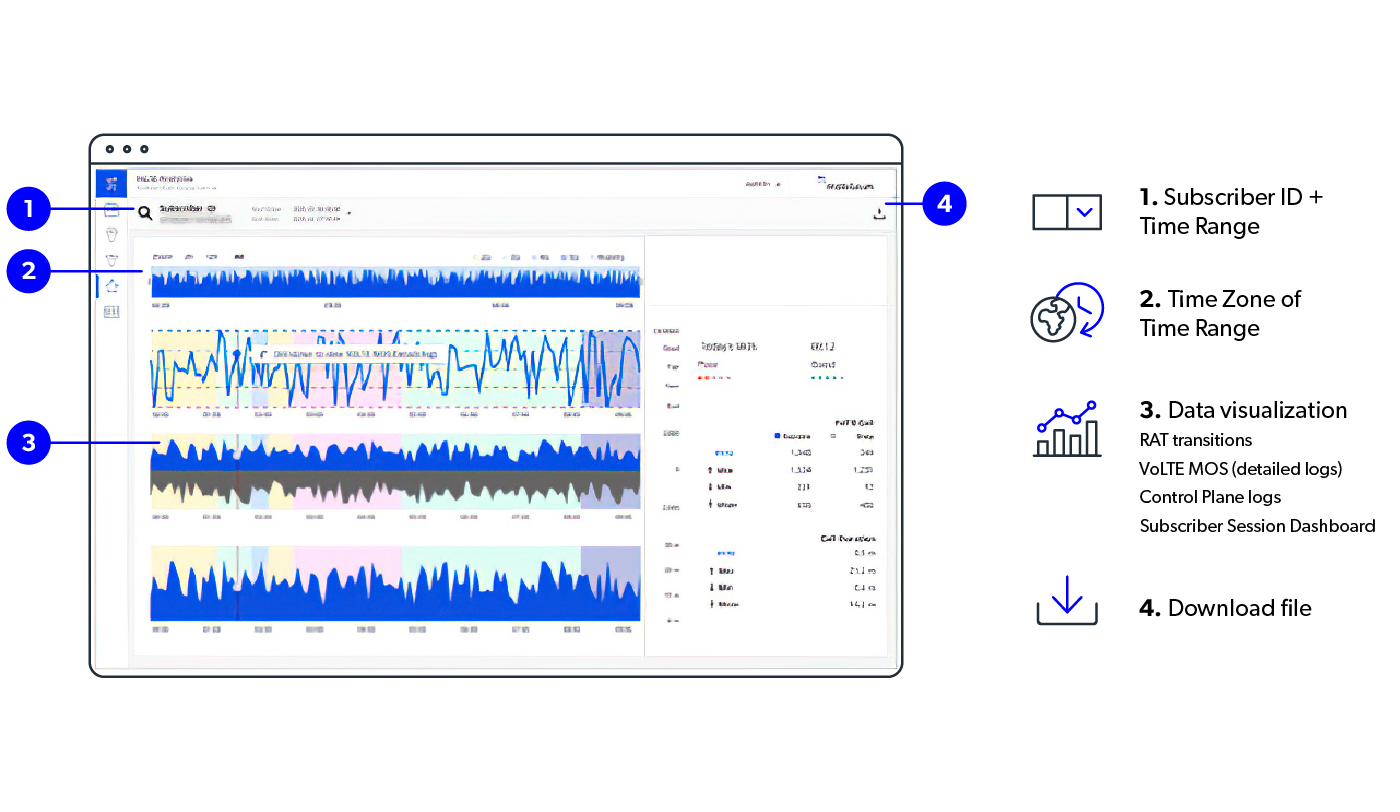Open the bottom grid-style sidebar icon
This screenshot has height=812, width=1400.
(x=111, y=312)
